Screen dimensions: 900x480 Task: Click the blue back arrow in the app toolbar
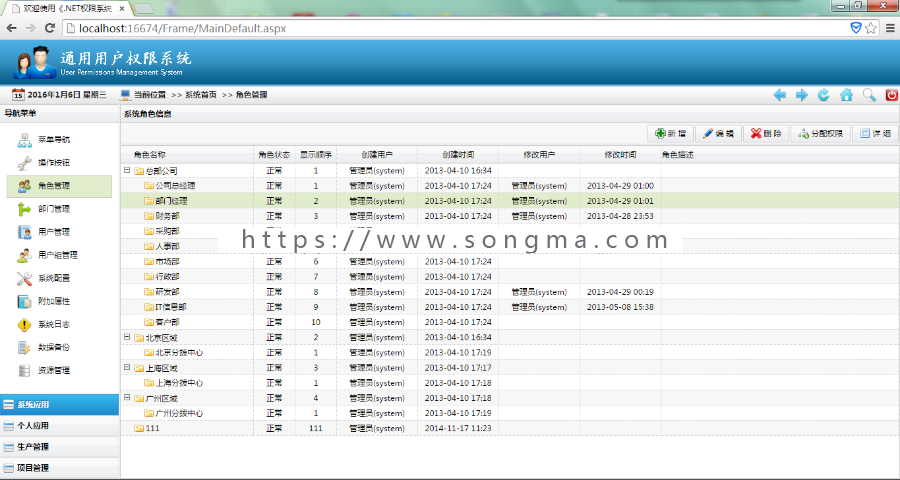(779, 95)
